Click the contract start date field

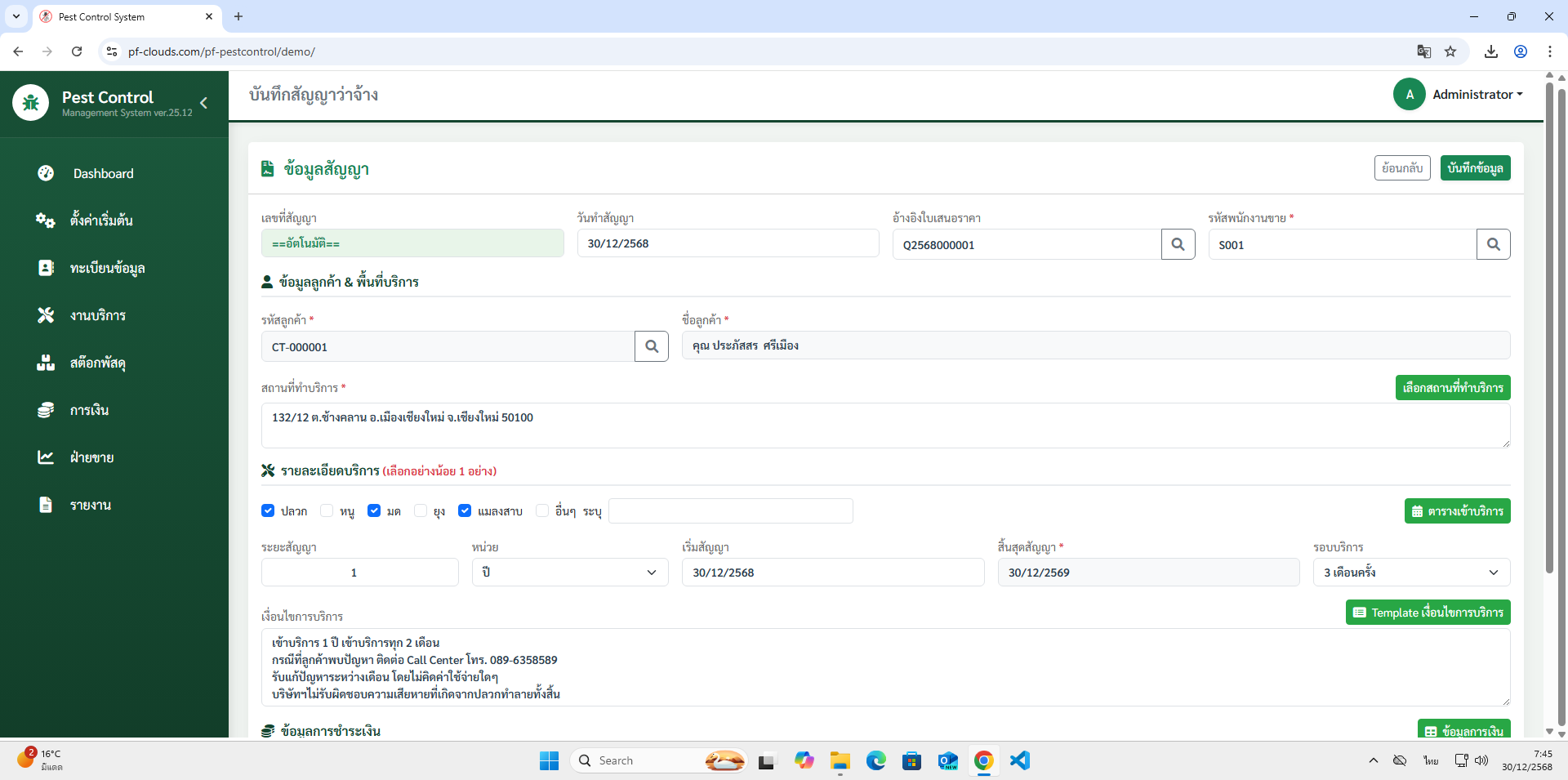click(x=832, y=573)
